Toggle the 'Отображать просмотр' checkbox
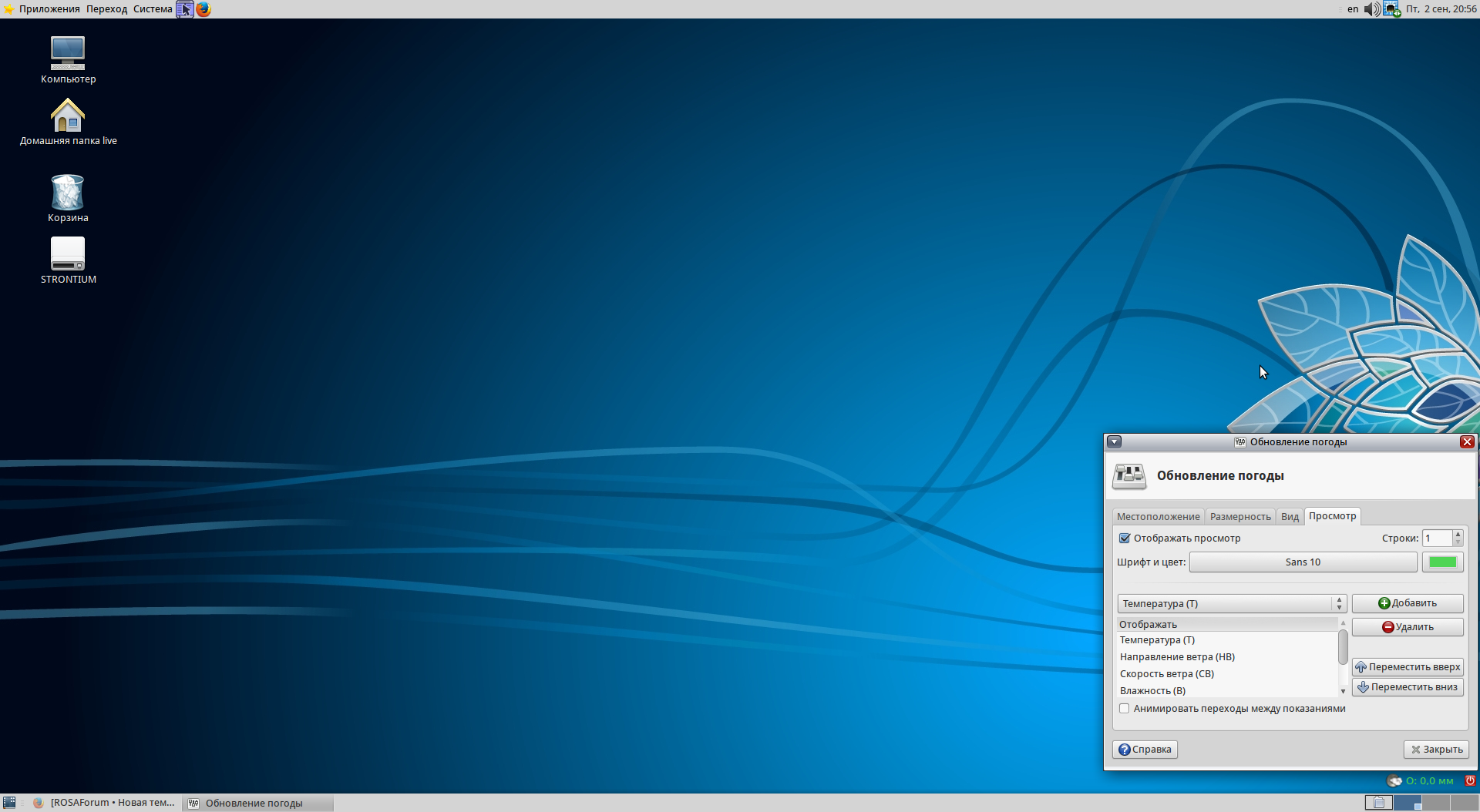 click(1125, 538)
